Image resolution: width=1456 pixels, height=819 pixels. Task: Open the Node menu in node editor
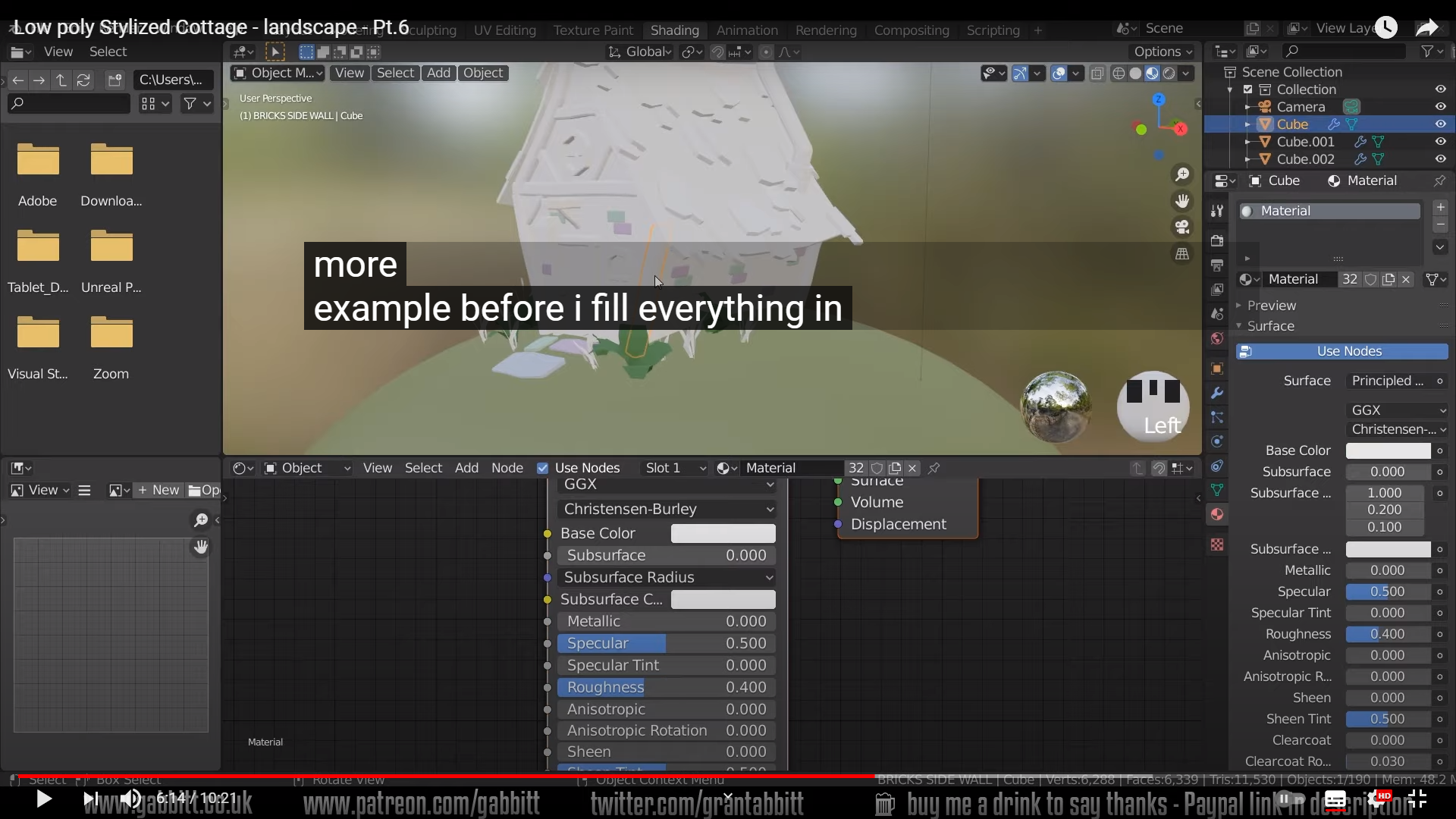[x=507, y=468]
